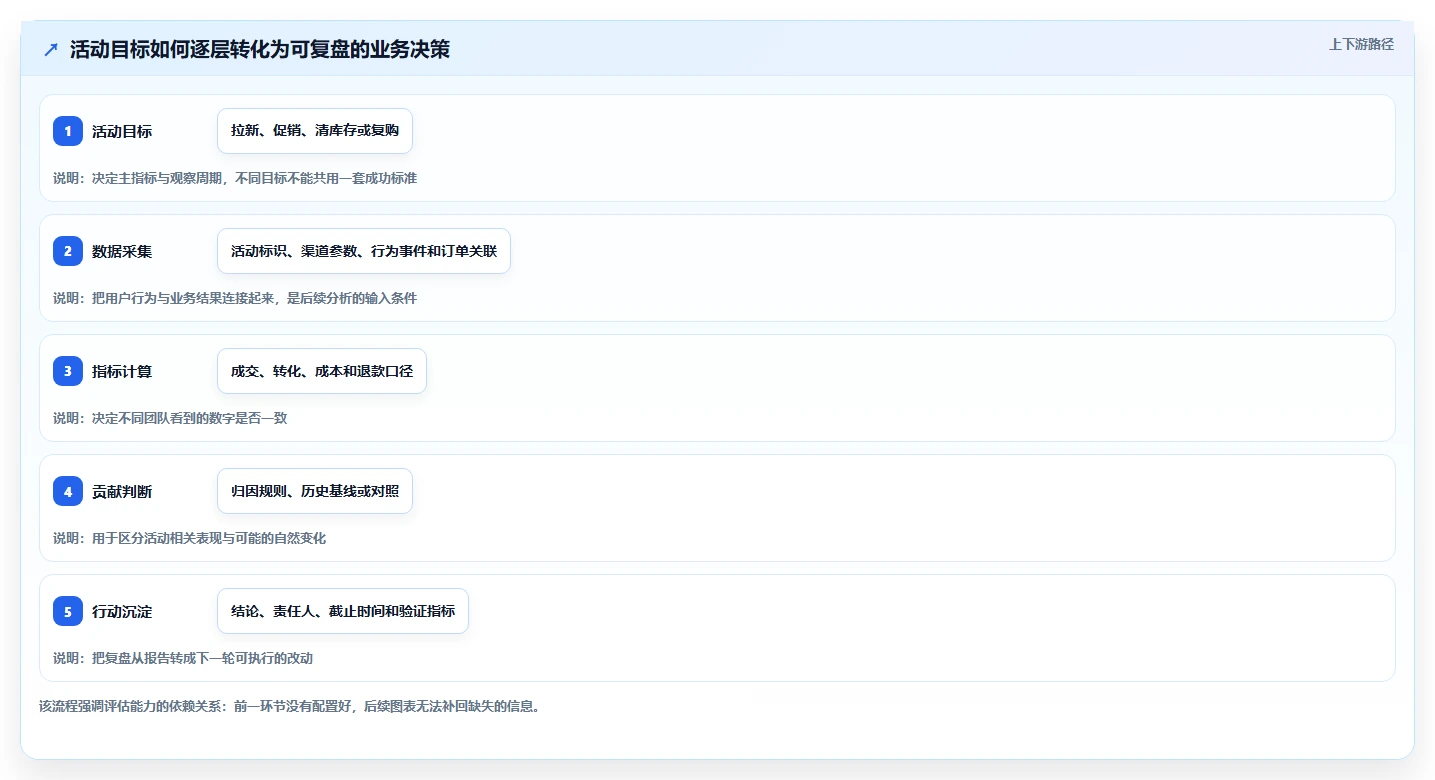Screen dimensions: 1435x780
Task: Click step number badge 5
Action: click(x=68, y=611)
